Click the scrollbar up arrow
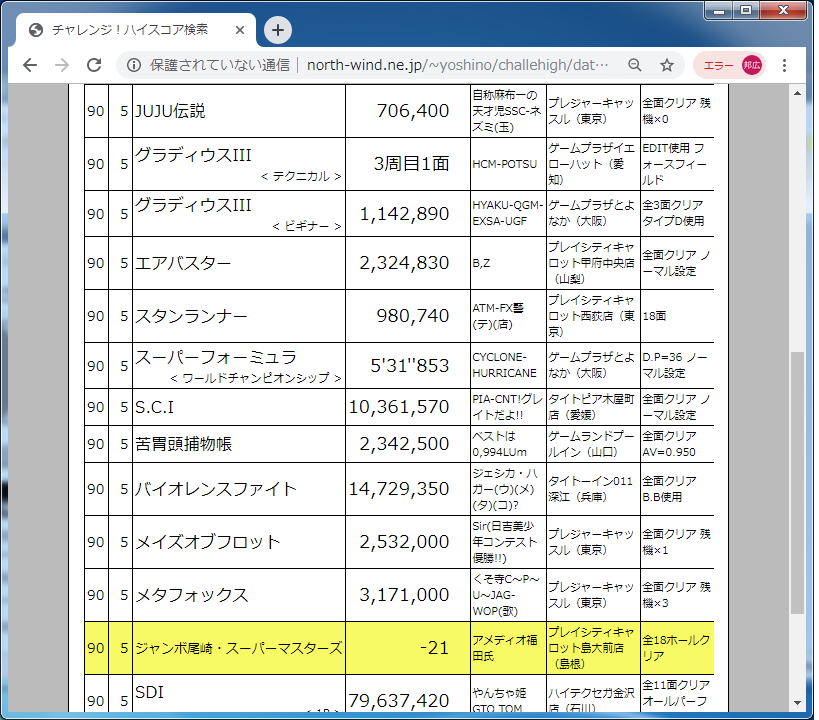 pos(797,94)
